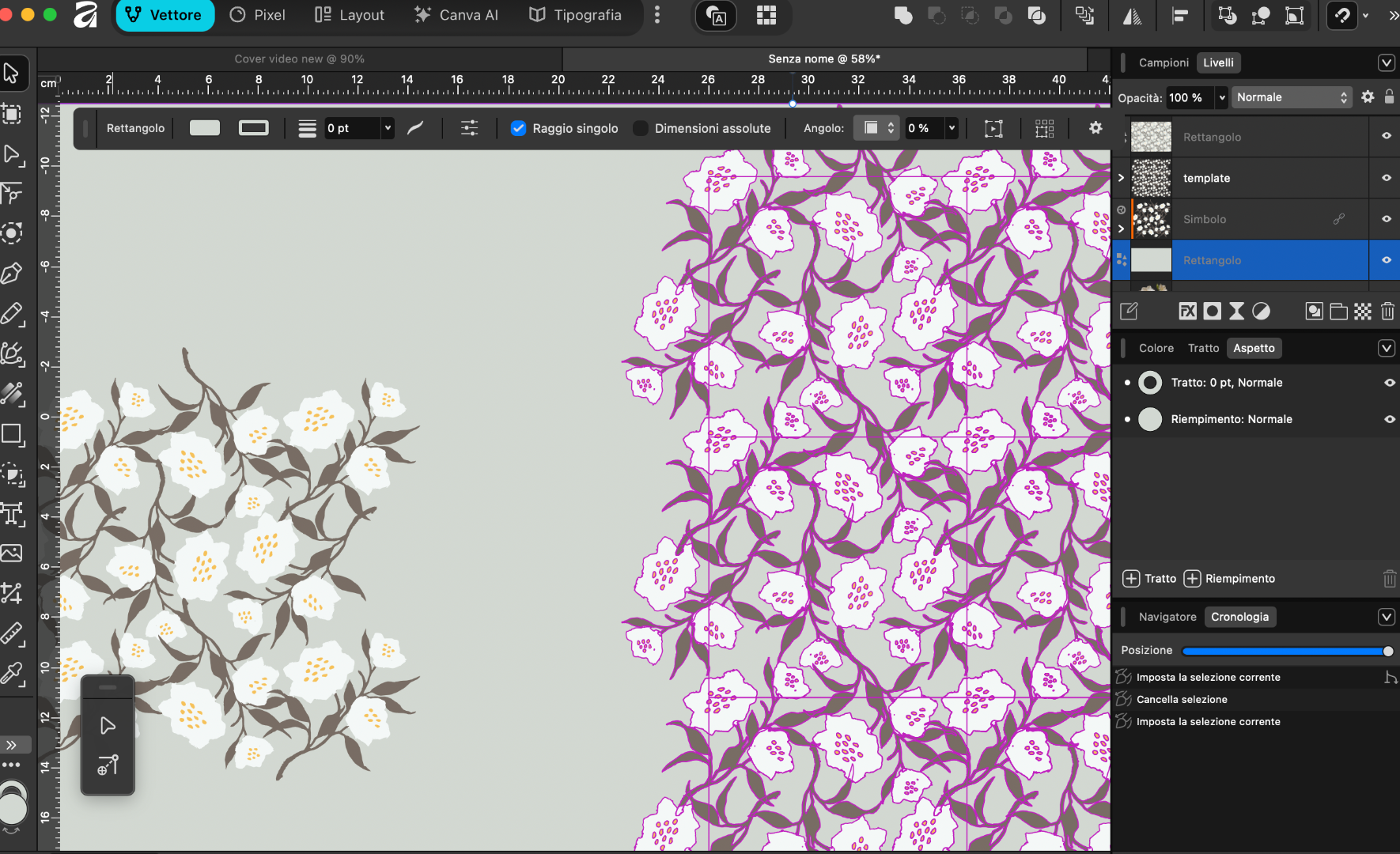Click the add Riempimento button

coord(1230,579)
